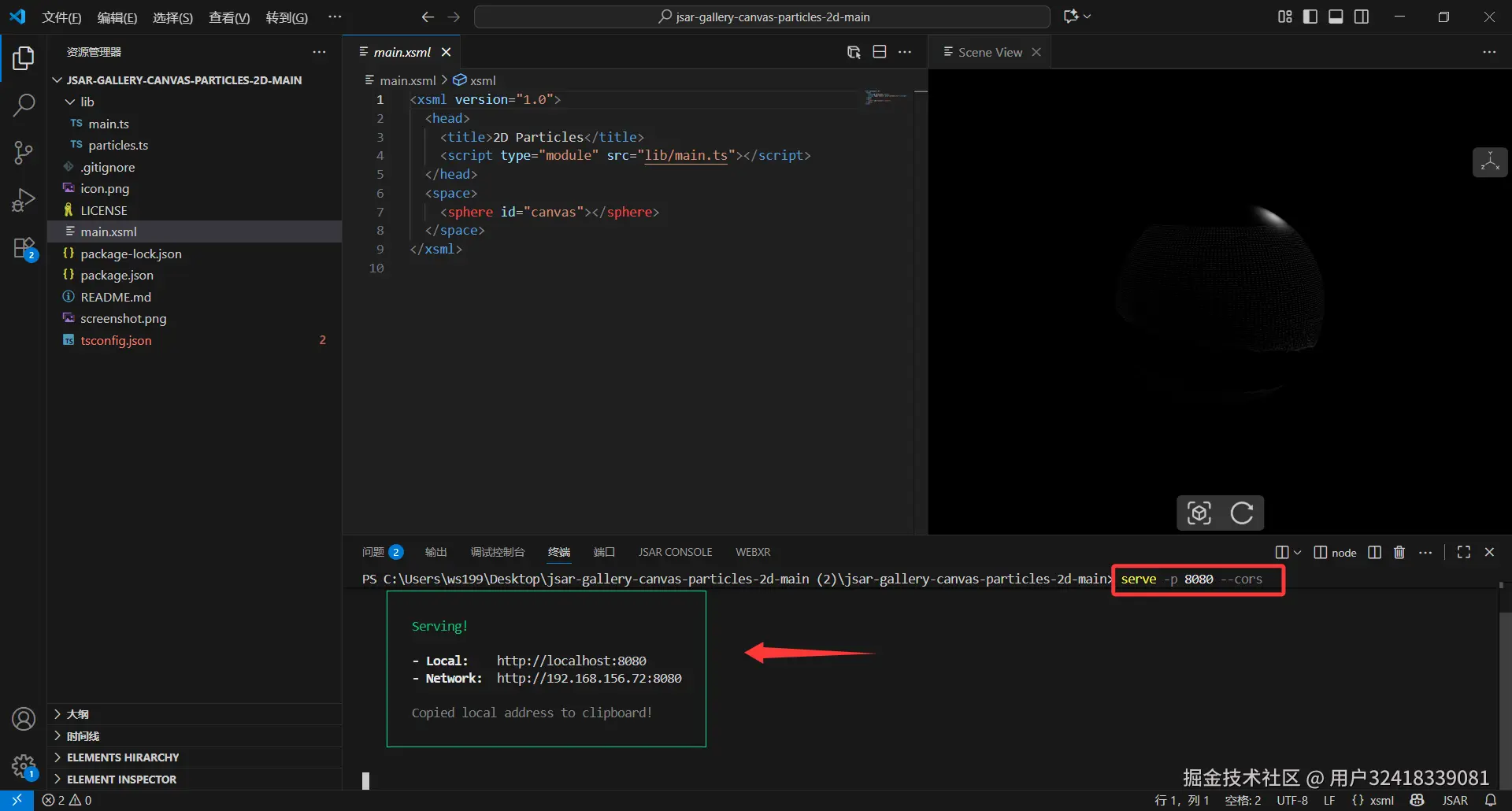Open the Manage gear settings
1512x811 pixels.
[x=24, y=766]
